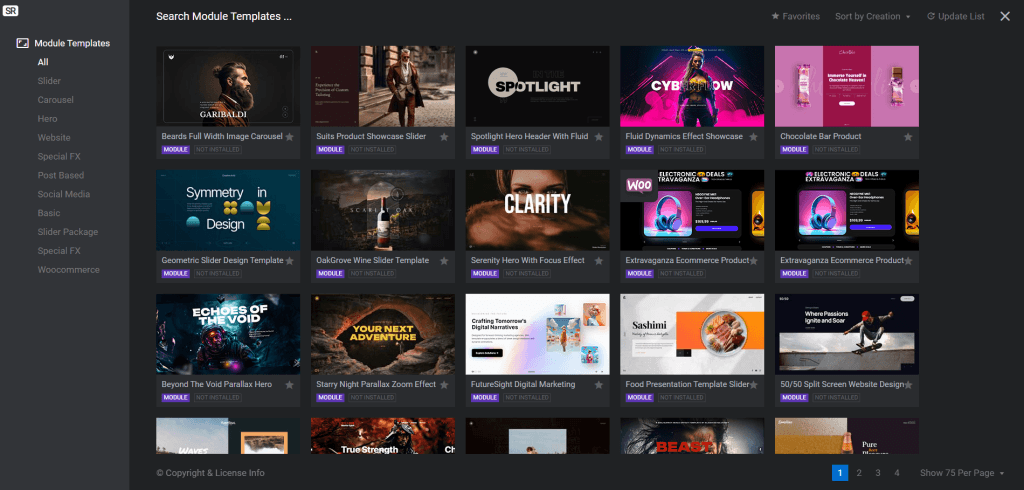Screen dimensions: 1024x490
Task: Star the Serenity Hero With Focus Effect
Action: pos(599,261)
